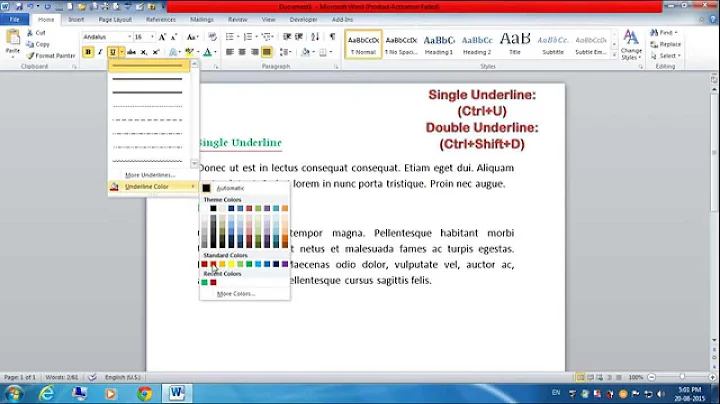Click the Replace icon
The width and height of the screenshot is (720, 404).
coord(654,44)
